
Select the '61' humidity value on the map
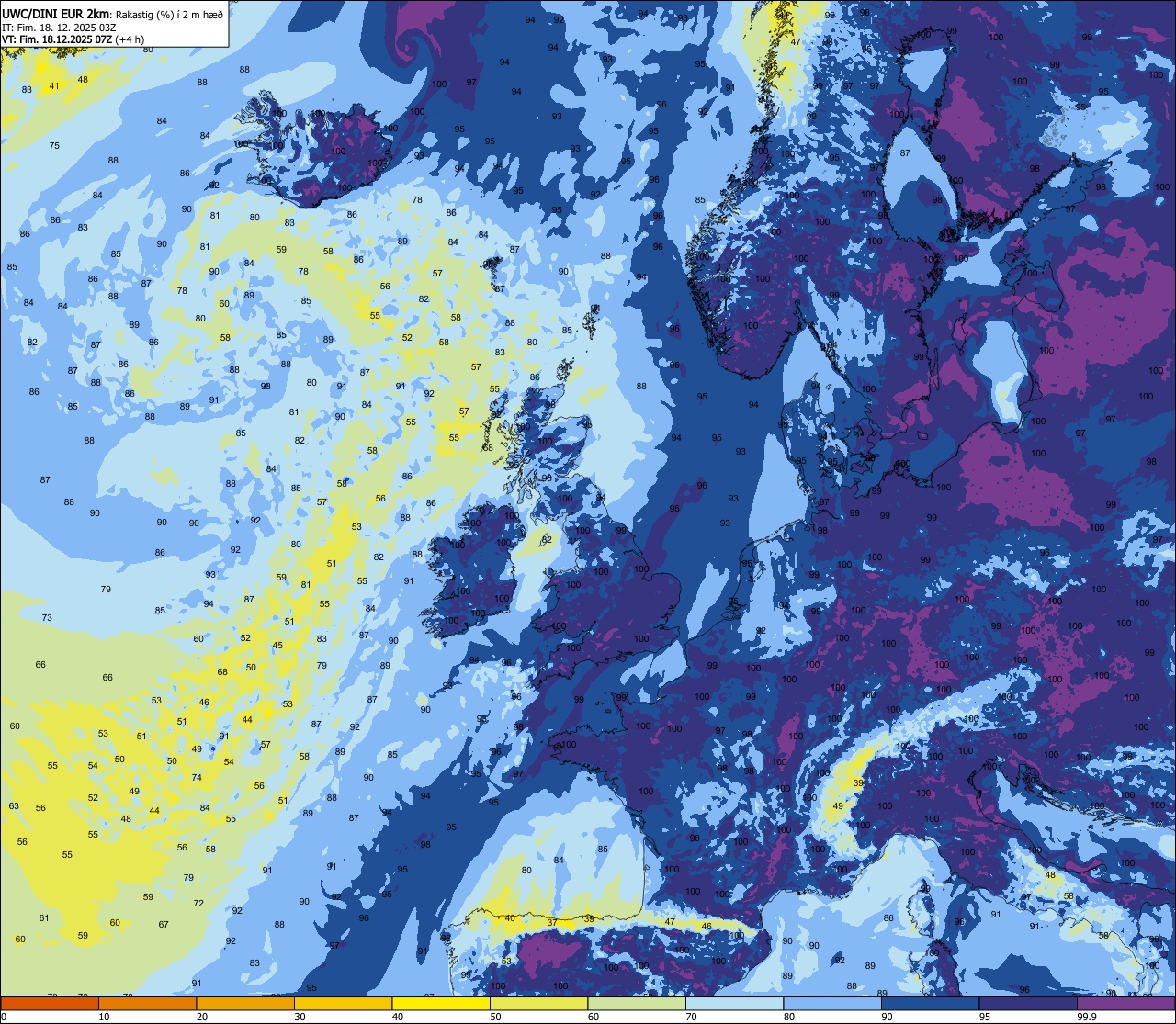(44, 918)
